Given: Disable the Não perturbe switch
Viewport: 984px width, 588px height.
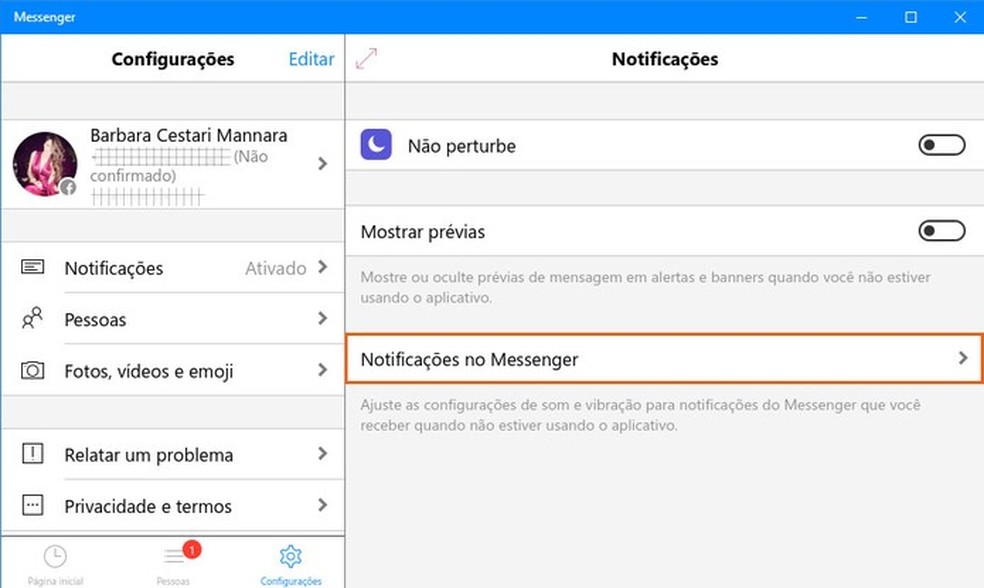Looking at the screenshot, I should click(941, 144).
